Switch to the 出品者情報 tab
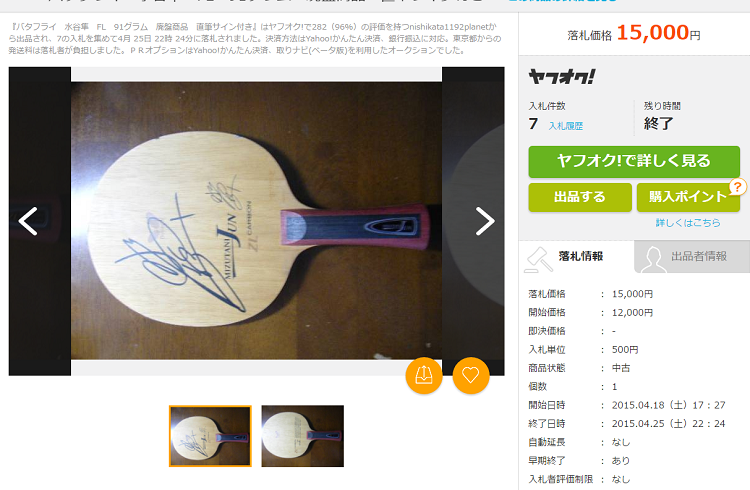This screenshot has width=750, height=490. (x=692, y=257)
